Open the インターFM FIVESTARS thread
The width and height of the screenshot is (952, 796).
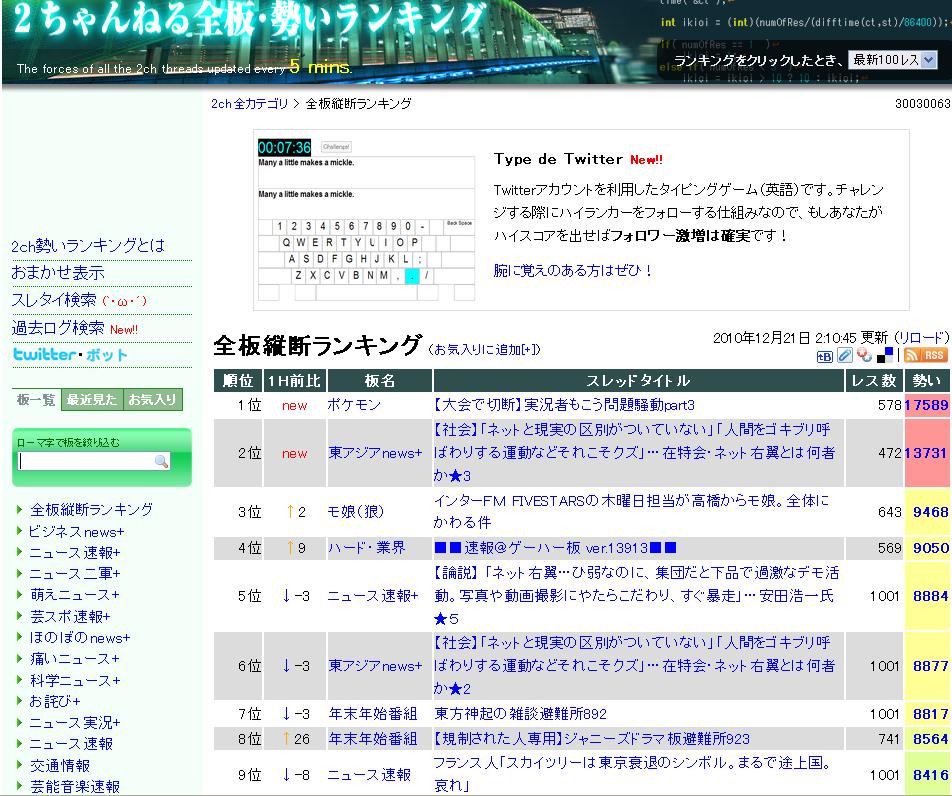point(631,511)
